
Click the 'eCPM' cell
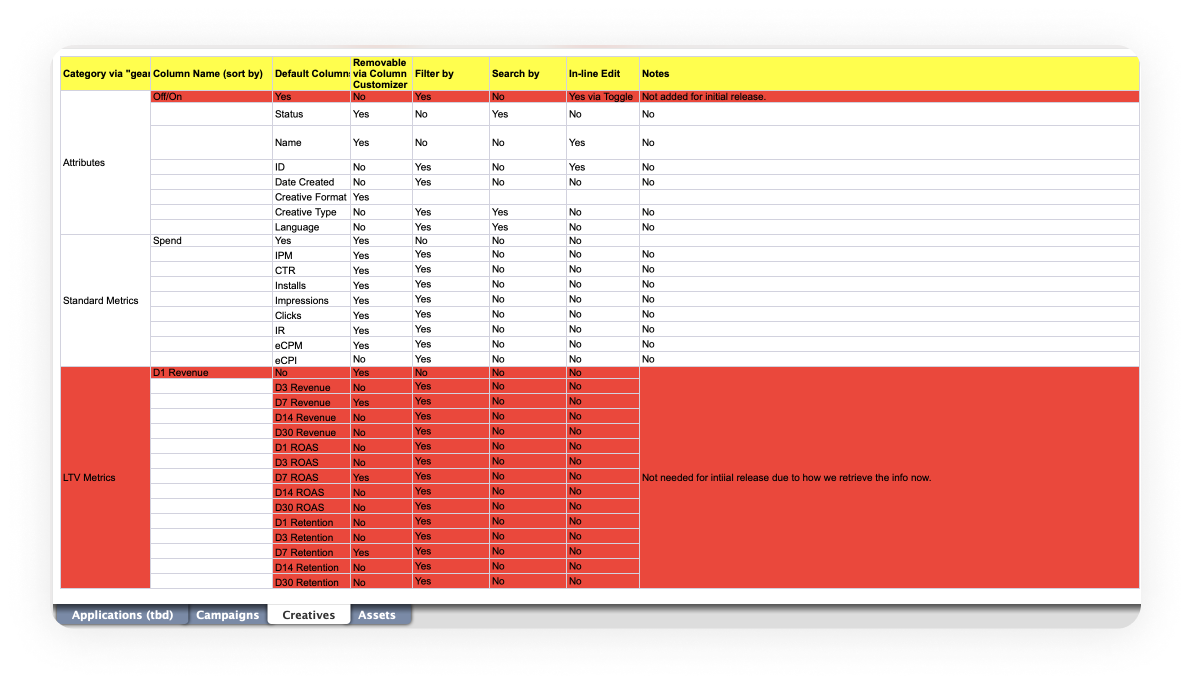pyautogui.click(x=311, y=345)
